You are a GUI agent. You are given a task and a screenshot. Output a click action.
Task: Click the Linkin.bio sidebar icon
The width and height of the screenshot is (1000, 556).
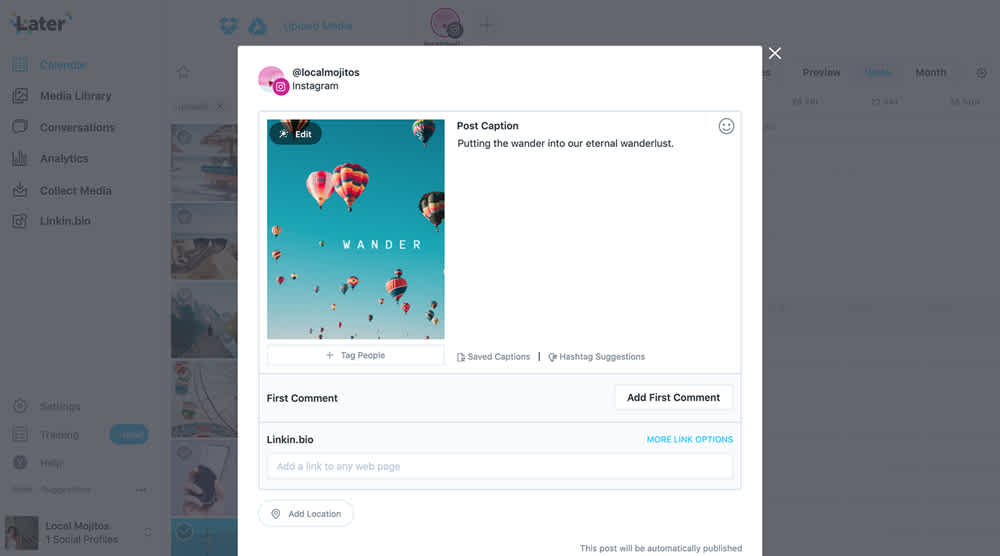coord(20,221)
